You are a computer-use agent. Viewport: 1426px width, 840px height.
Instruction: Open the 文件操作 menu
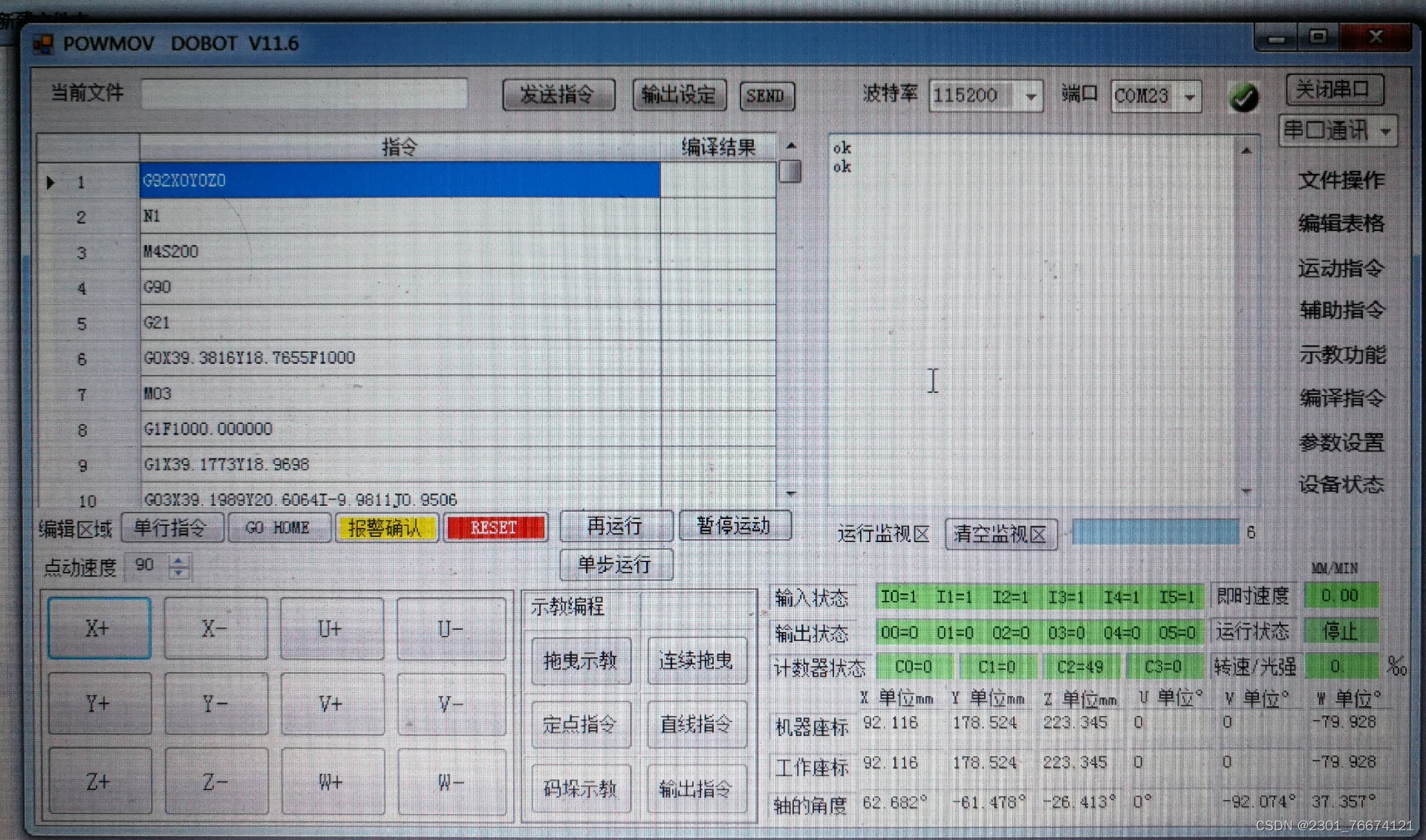1341,180
